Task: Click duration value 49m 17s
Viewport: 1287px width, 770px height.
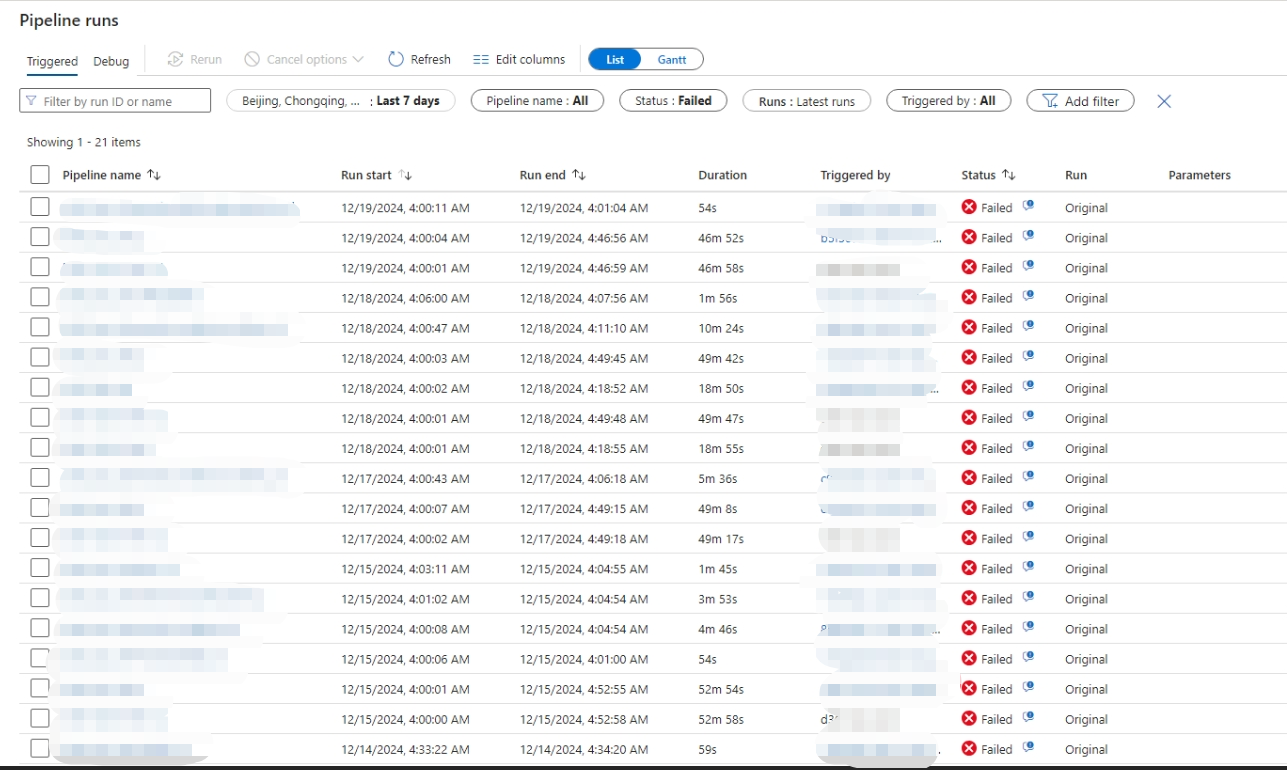Action: pyautogui.click(x=721, y=539)
